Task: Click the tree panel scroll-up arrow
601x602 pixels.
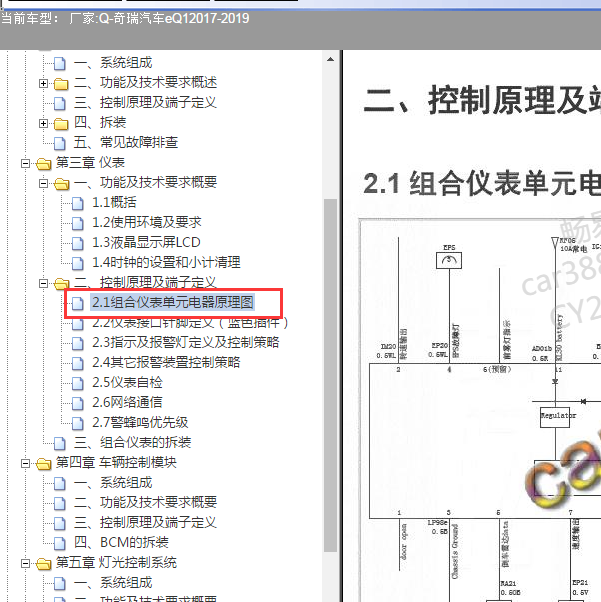Action: click(330, 60)
